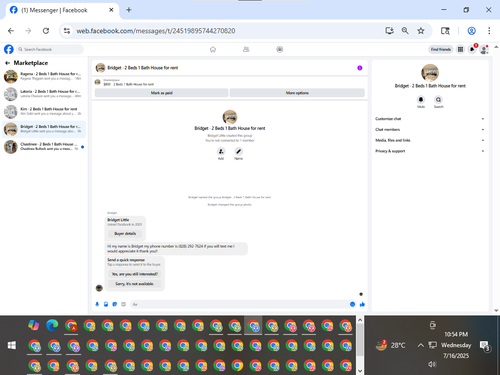Click the purple conversation info icon

coord(360,68)
